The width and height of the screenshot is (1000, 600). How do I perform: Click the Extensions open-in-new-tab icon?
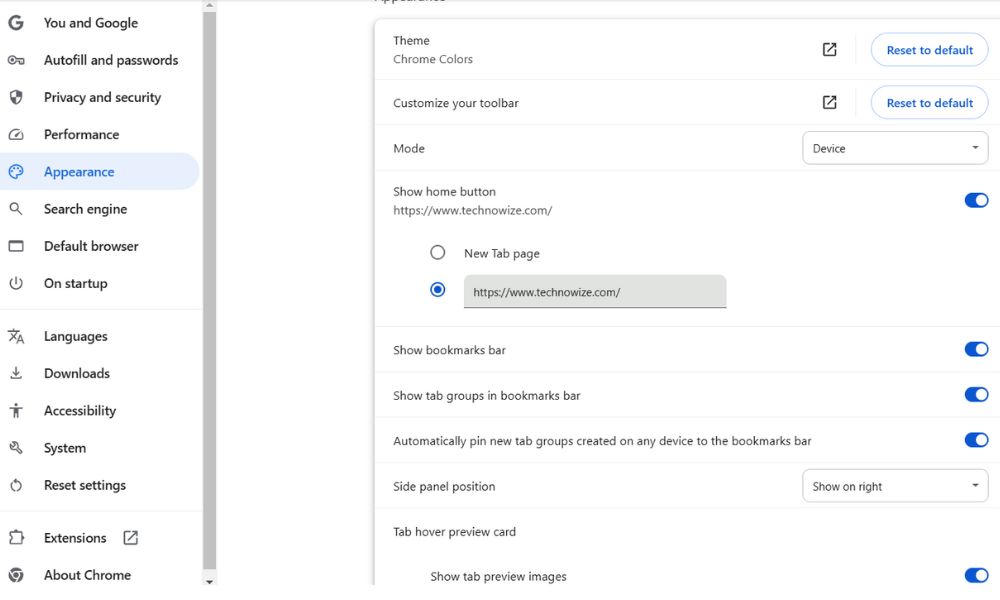click(131, 538)
